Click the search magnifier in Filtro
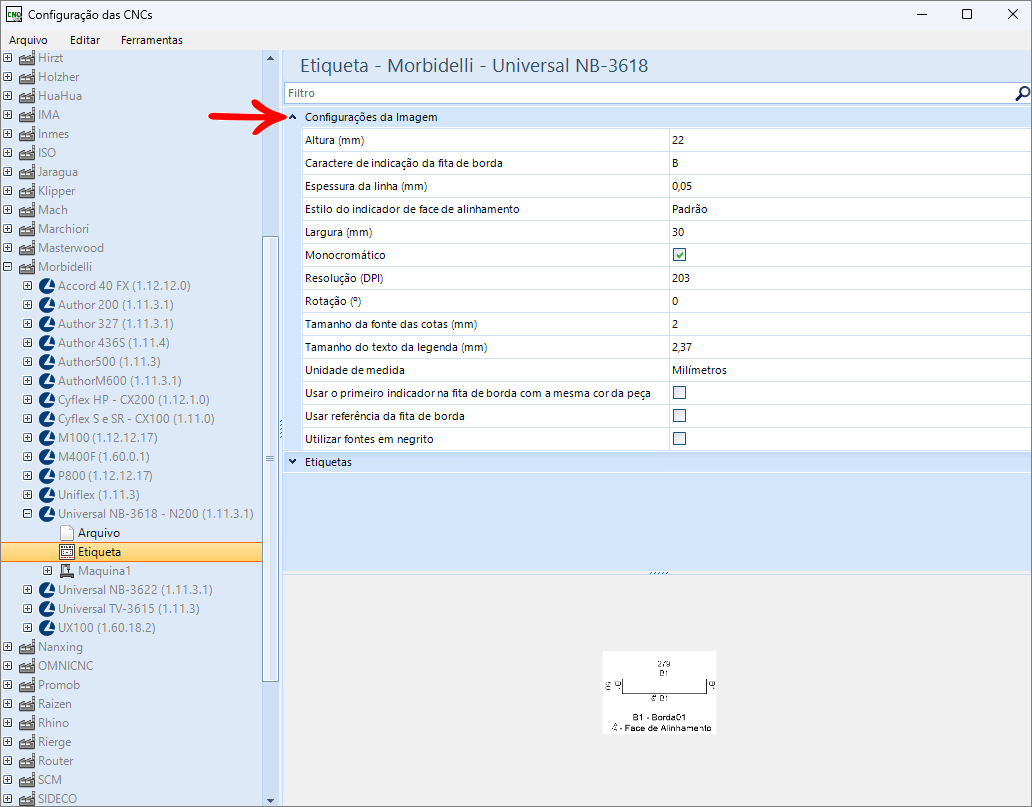This screenshot has height=807, width=1032. tap(1022, 93)
